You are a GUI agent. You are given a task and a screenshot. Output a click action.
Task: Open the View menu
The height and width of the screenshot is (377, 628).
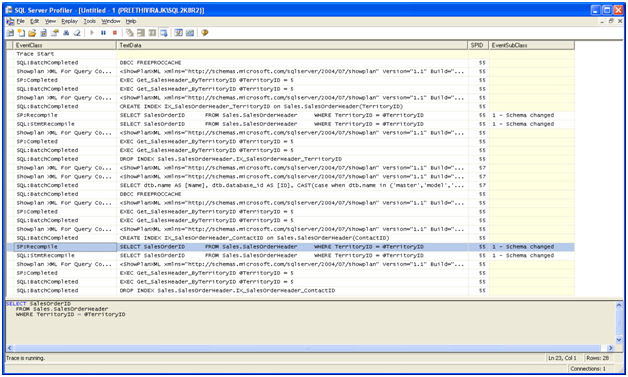click(x=50, y=21)
